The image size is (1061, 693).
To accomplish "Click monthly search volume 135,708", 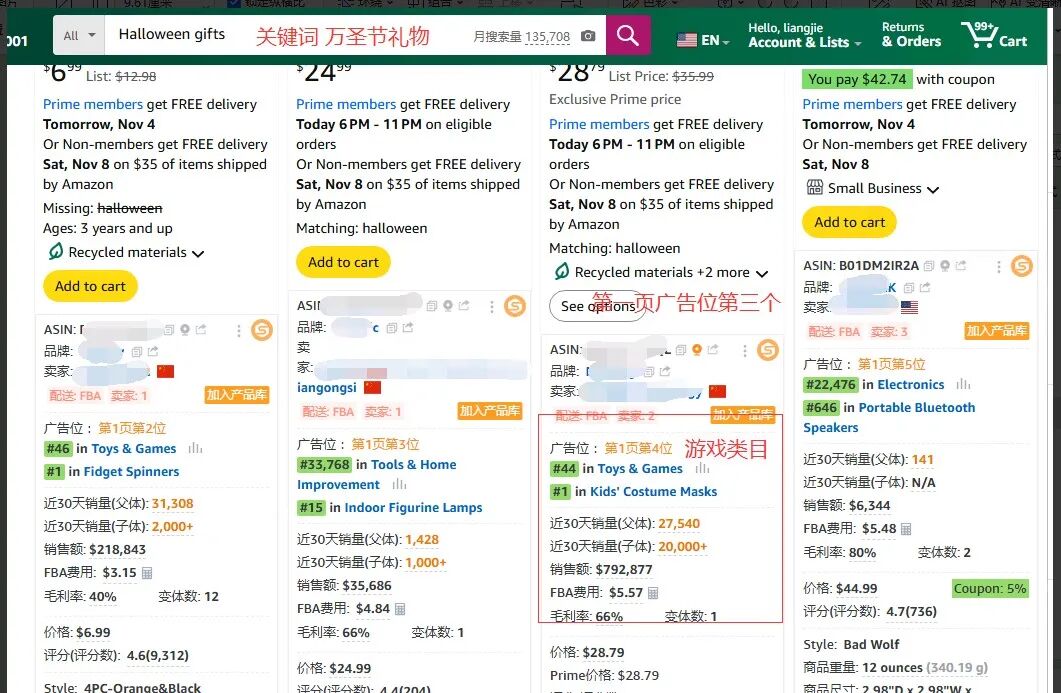I will click(x=547, y=37).
